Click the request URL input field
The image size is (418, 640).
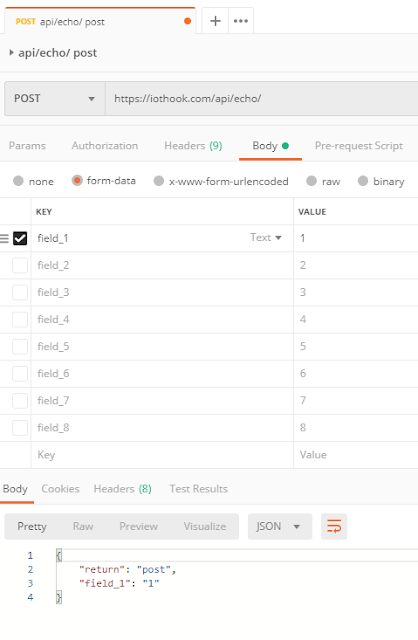click(262, 98)
